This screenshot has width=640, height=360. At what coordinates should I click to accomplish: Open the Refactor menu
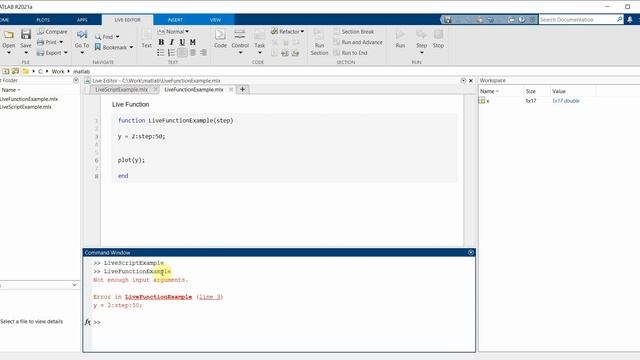288,31
